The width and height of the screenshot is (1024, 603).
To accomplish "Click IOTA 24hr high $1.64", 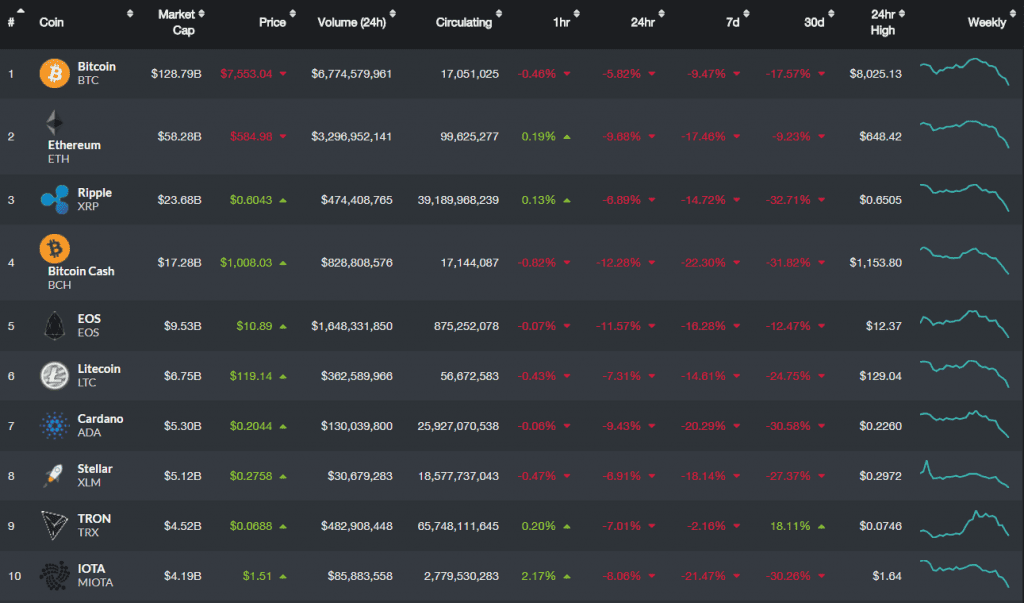I will coord(887,576).
